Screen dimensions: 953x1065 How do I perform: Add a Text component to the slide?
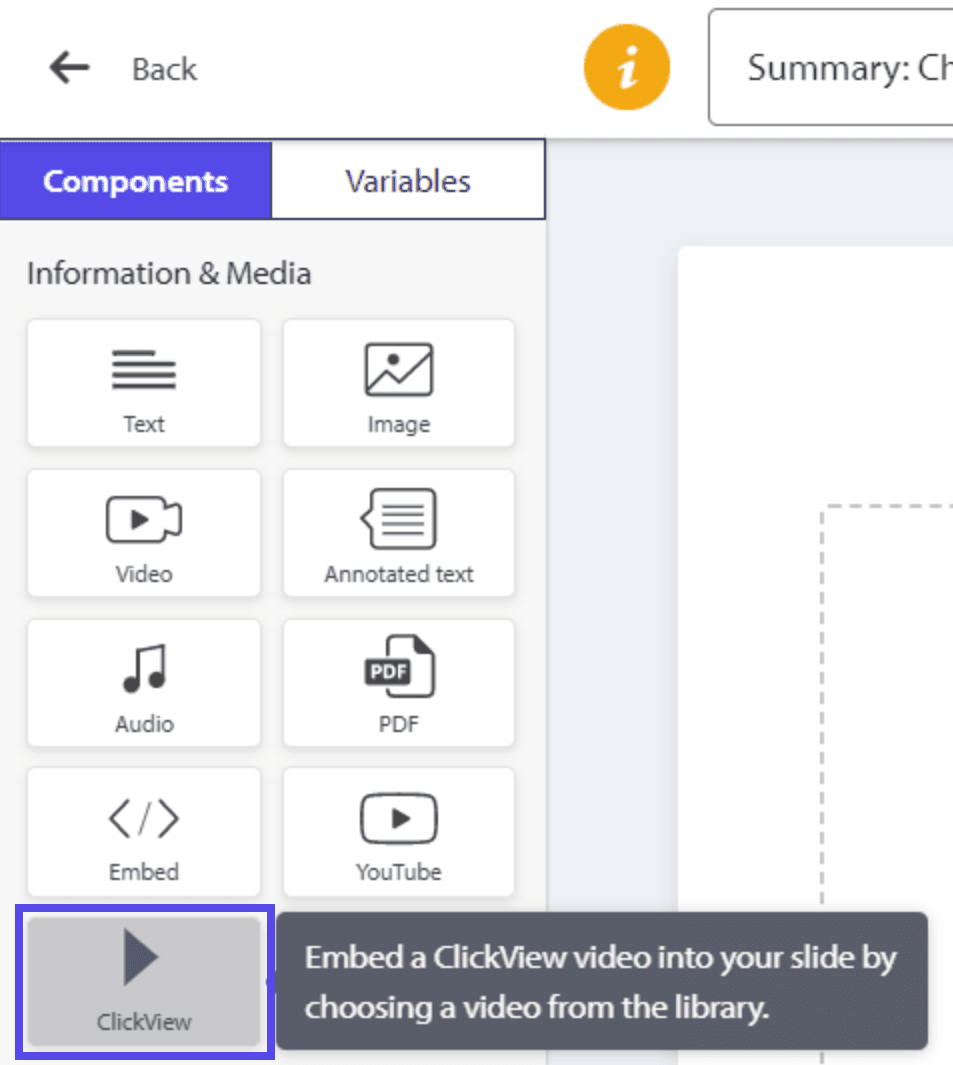143,383
